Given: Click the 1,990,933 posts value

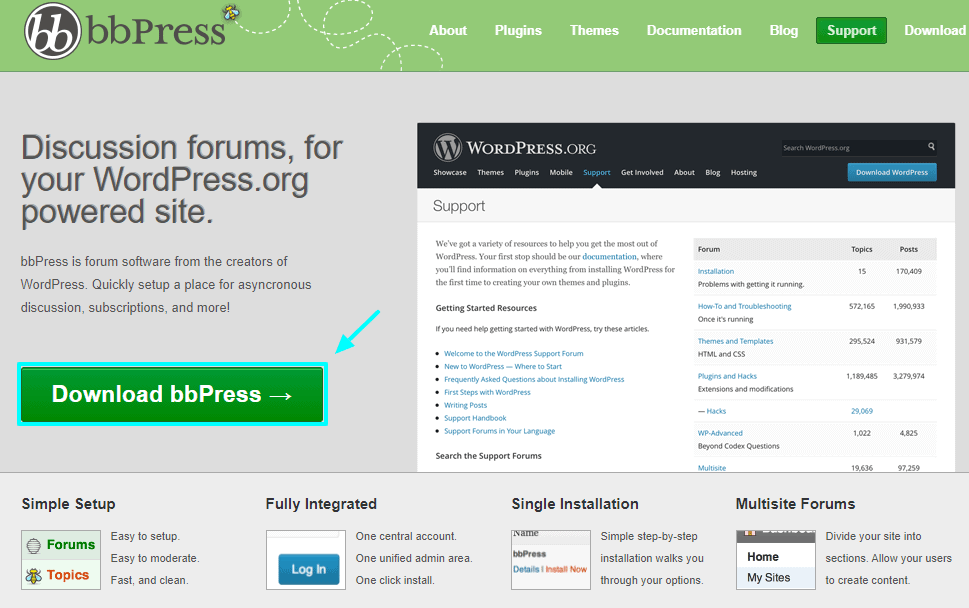Looking at the screenshot, I should [908, 306].
